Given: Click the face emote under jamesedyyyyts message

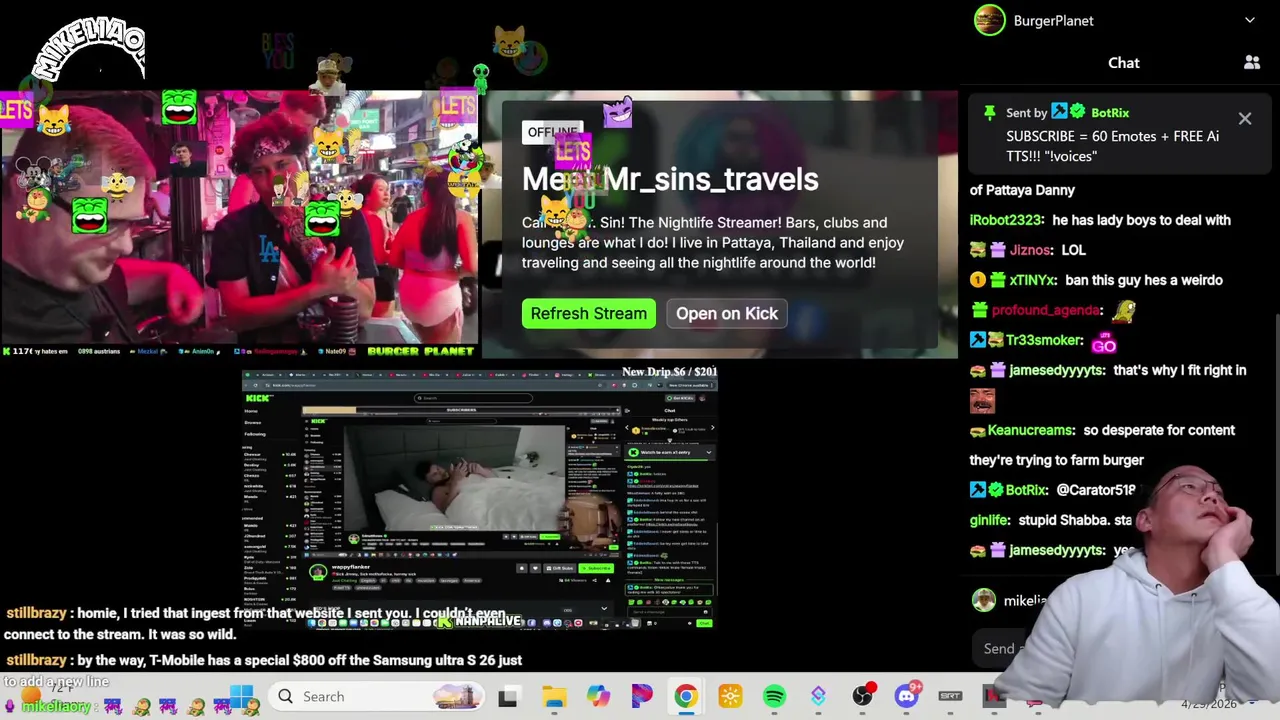Looking at the screenshot, I should point(982,401).
